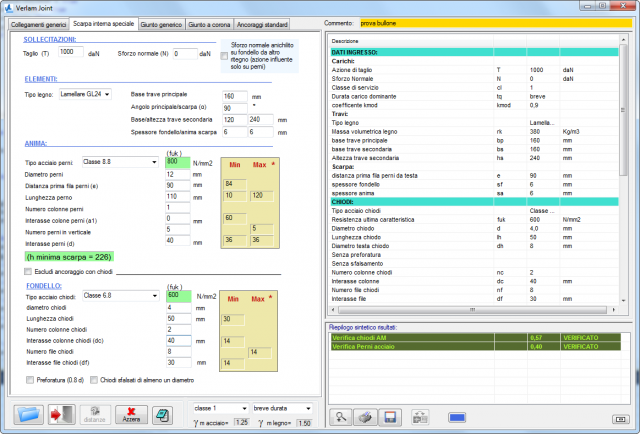
Task: Toggle the 'Preforatura (0.8 d)' checkbox
Action: click(27, 379)
